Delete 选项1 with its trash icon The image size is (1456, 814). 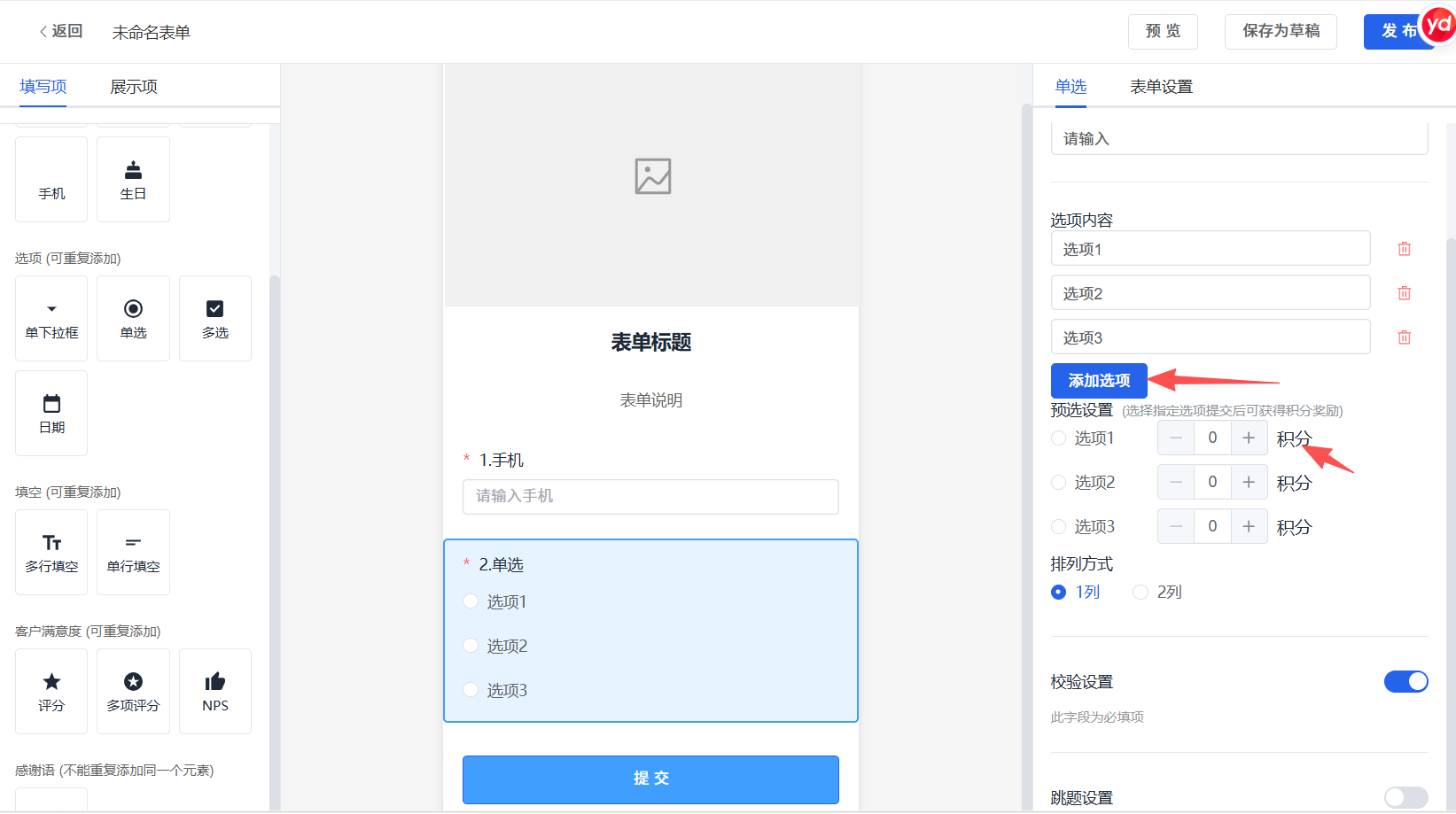click(x=1405, y=249)
